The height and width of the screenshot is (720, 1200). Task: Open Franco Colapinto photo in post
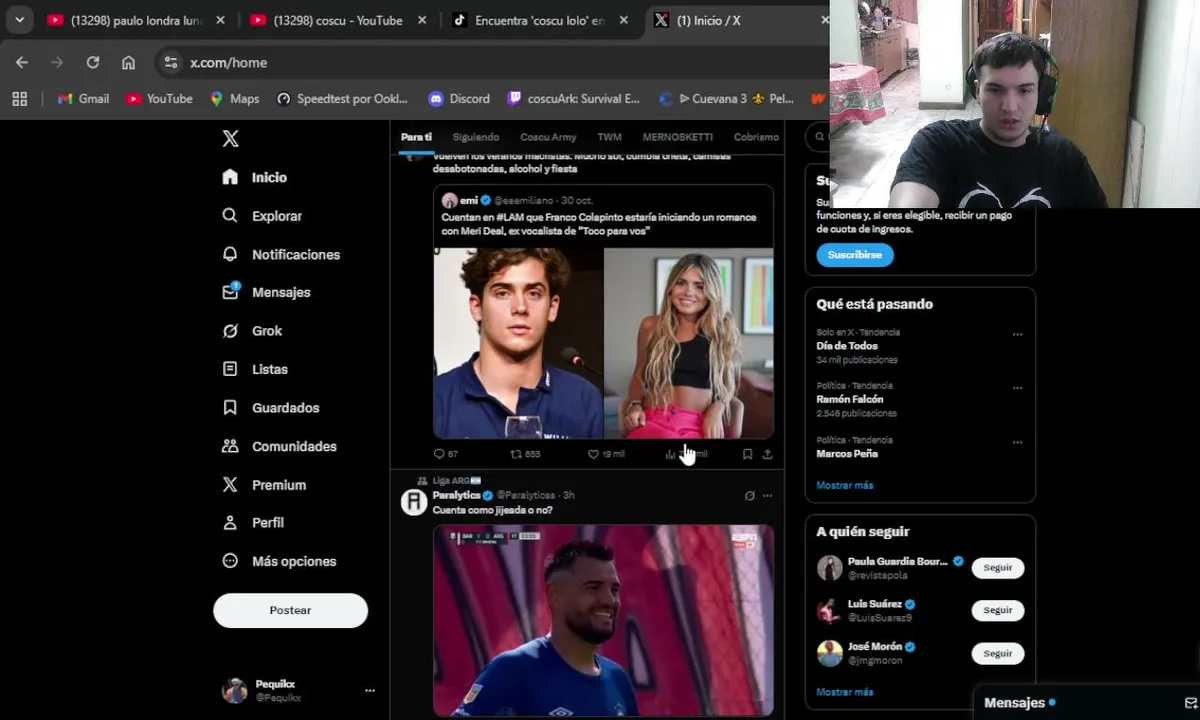pyautogui.click(x=518, y=343)
